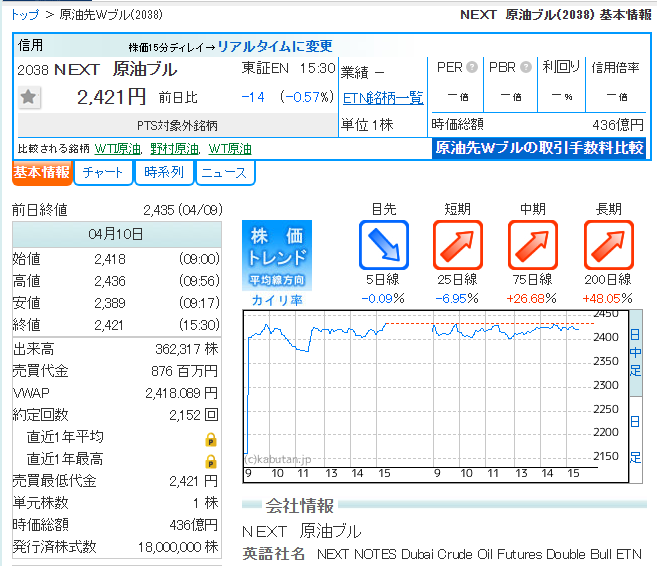This screenshot has height=566, width=657.
Task: Open the 時系列 tab
Action: 164,173
